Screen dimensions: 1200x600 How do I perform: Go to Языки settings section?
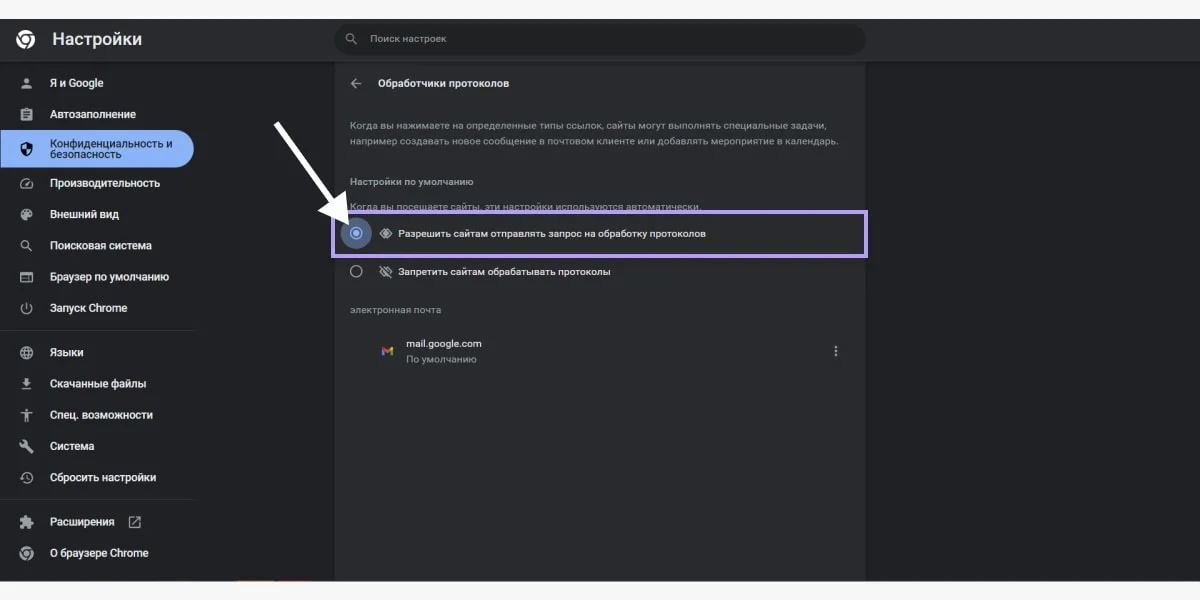point(66,353)
